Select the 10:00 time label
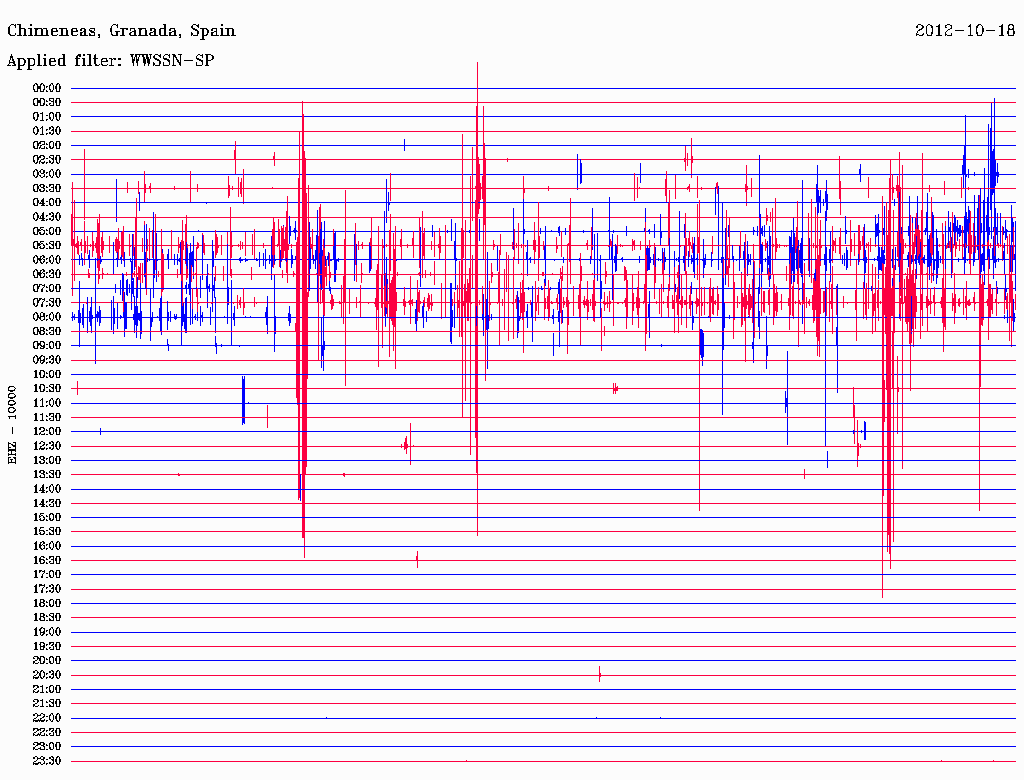 coord(46,374)
